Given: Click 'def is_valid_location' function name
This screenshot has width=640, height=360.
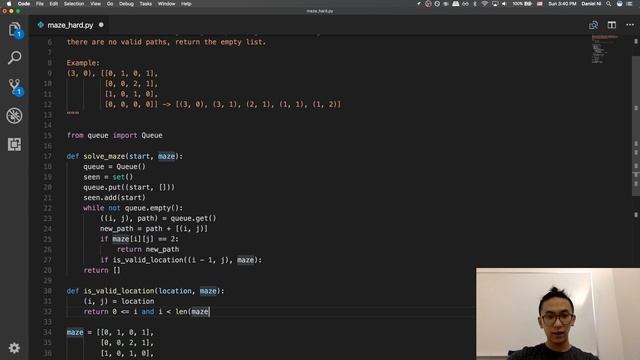Looking at the screenshot, I should click(119, 291).
